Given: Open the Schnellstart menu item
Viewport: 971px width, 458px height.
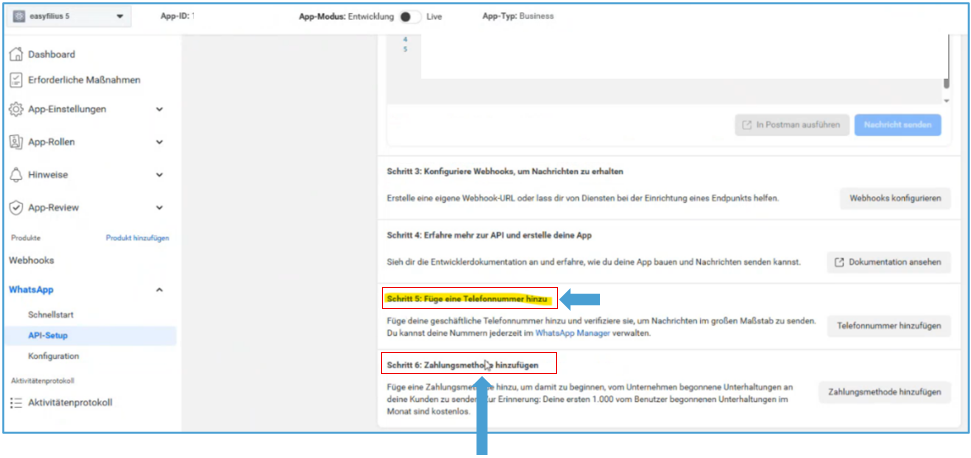Looking at the screenshot, I should tap(54, 315).
